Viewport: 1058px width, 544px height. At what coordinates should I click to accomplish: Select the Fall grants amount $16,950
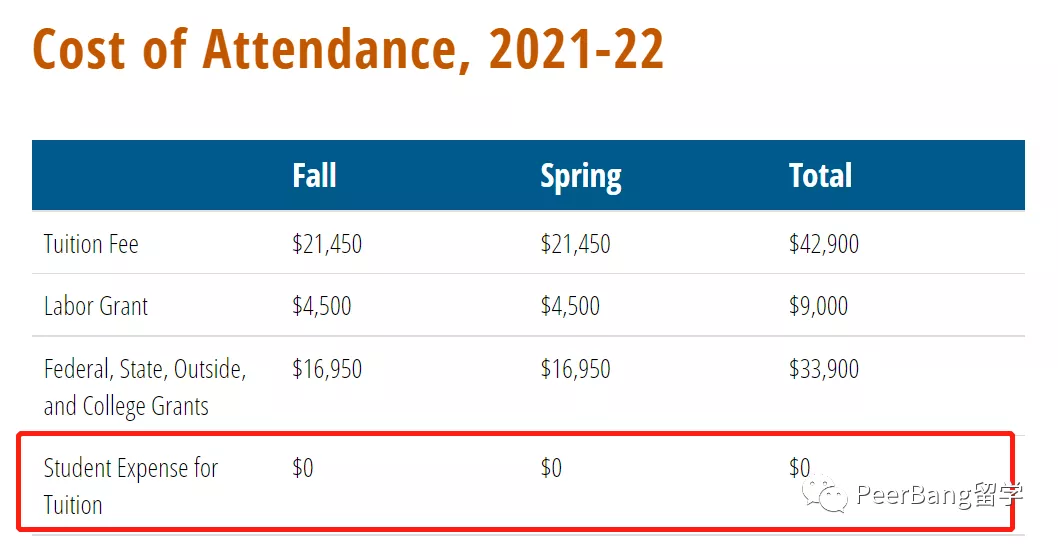(327, 369)
